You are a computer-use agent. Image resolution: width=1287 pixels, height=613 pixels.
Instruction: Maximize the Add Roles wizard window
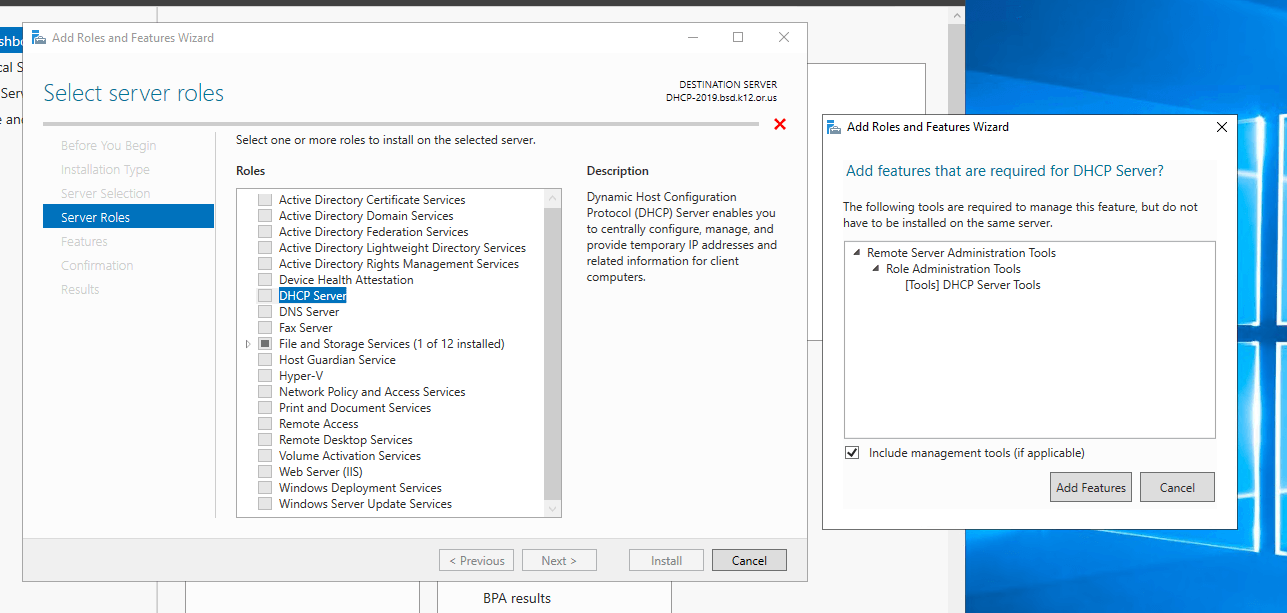tap(738, 38)
